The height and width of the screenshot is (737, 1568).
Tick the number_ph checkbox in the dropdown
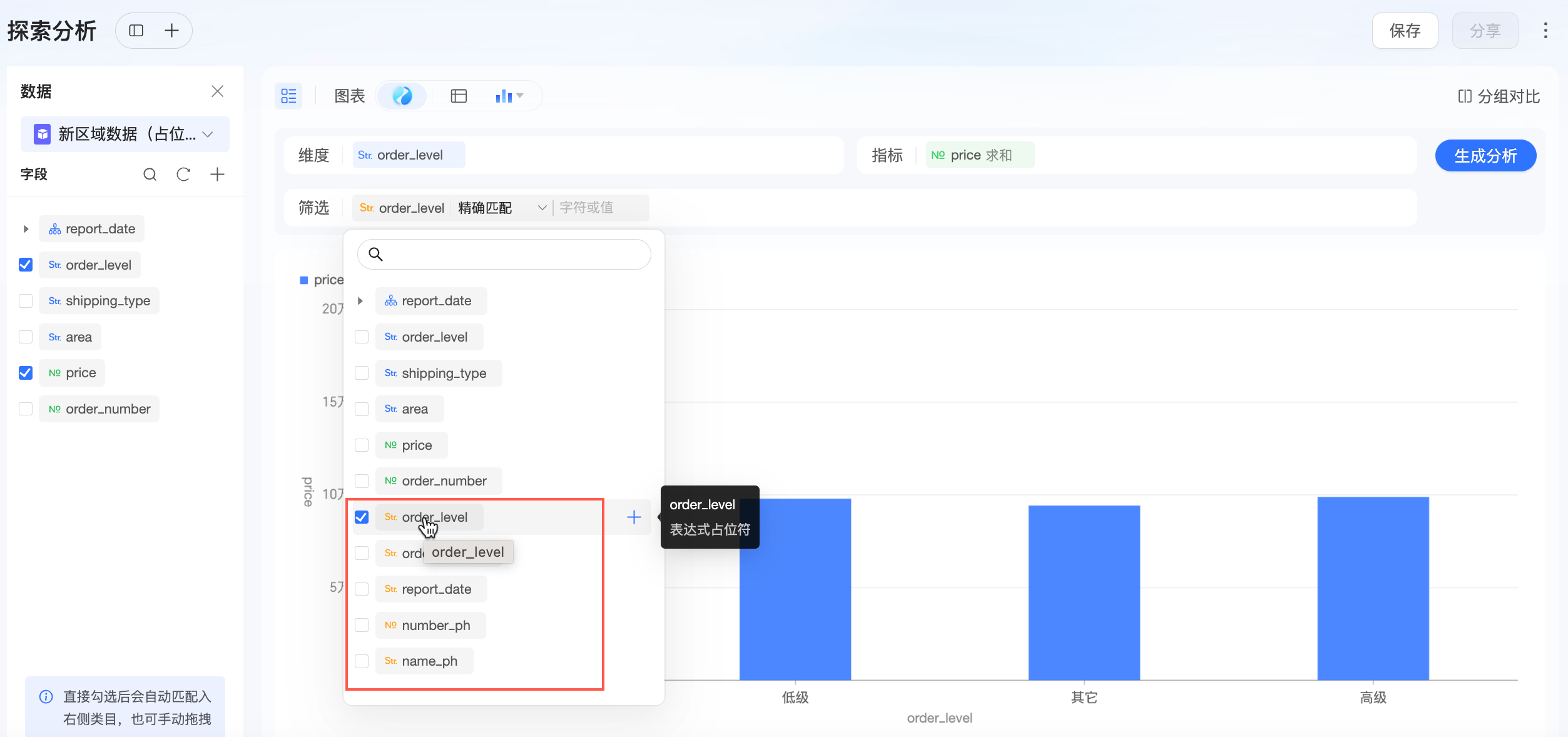click(x=362, y=625)
